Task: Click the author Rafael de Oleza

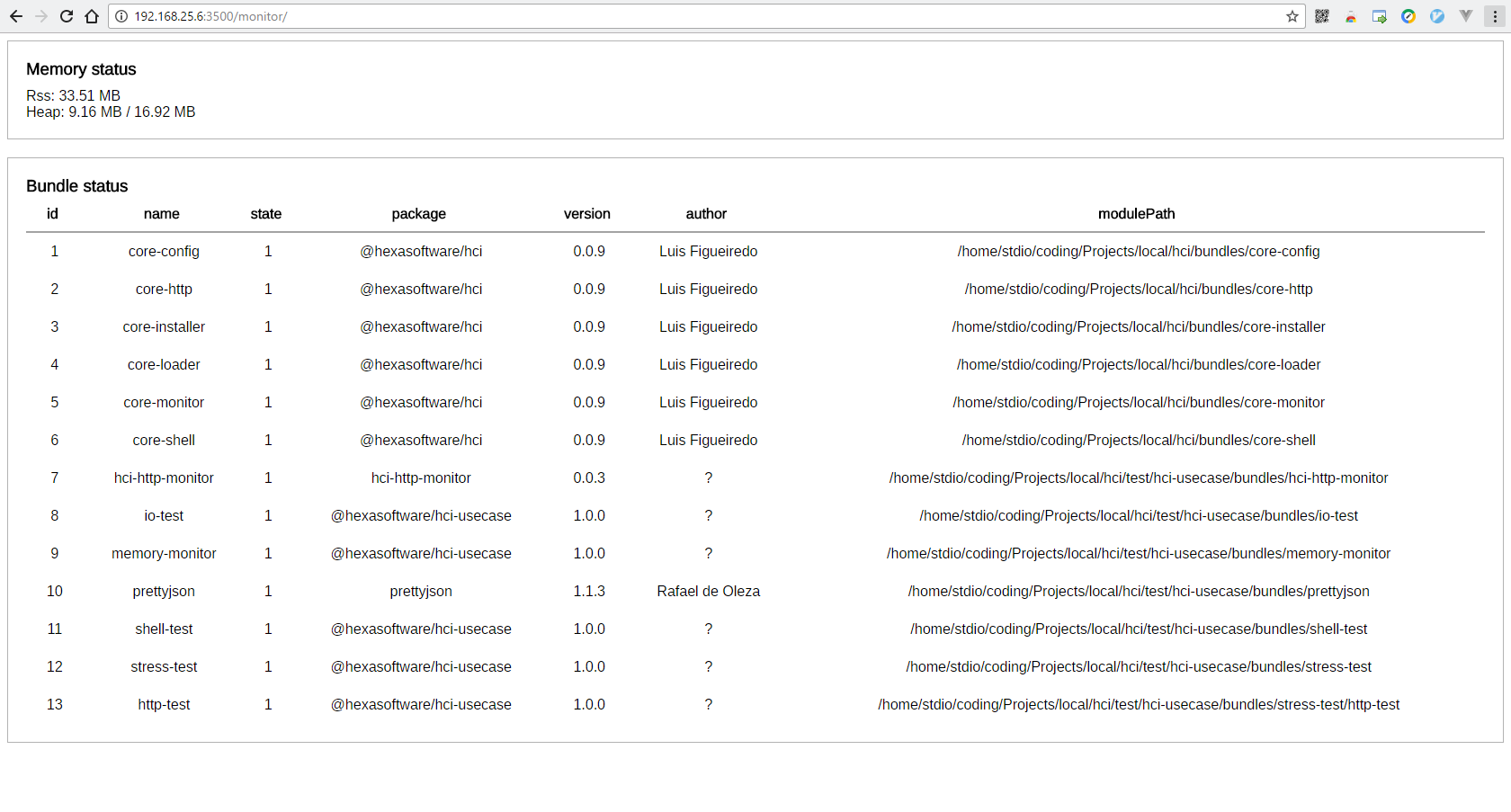Action: click(x=708, y=592)
